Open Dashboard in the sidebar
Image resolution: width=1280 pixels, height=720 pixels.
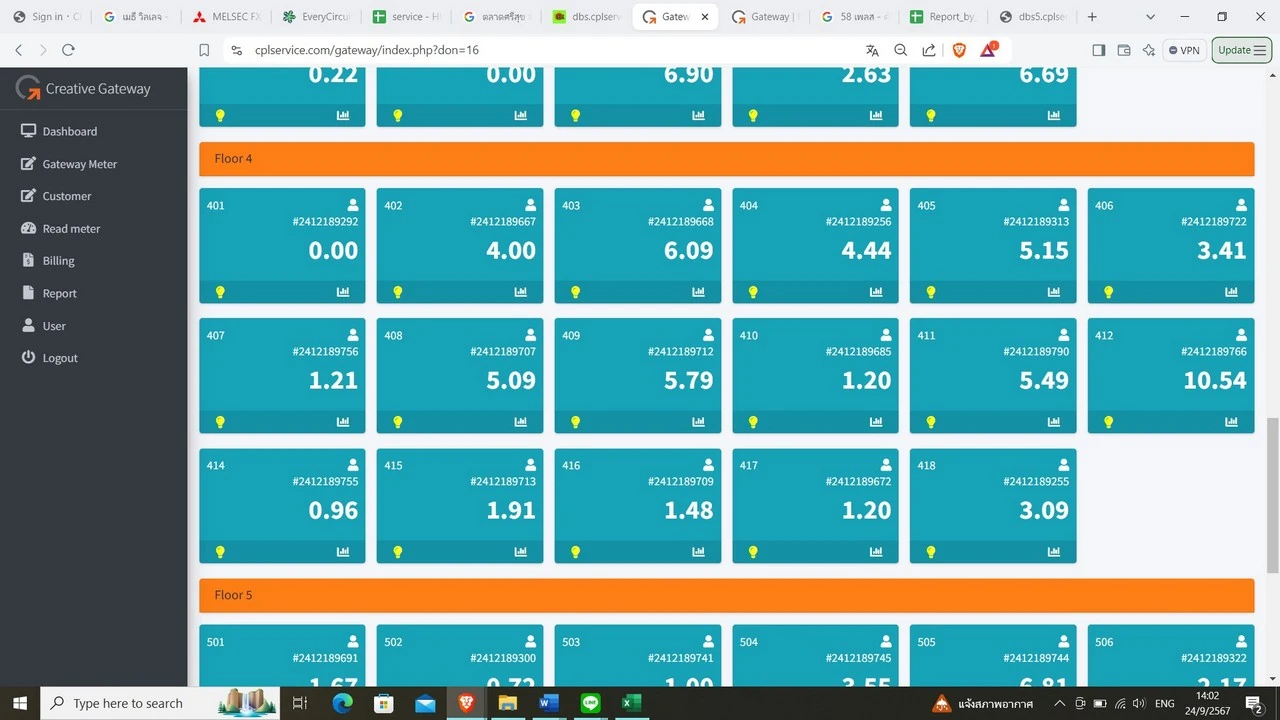coord(69,131)
